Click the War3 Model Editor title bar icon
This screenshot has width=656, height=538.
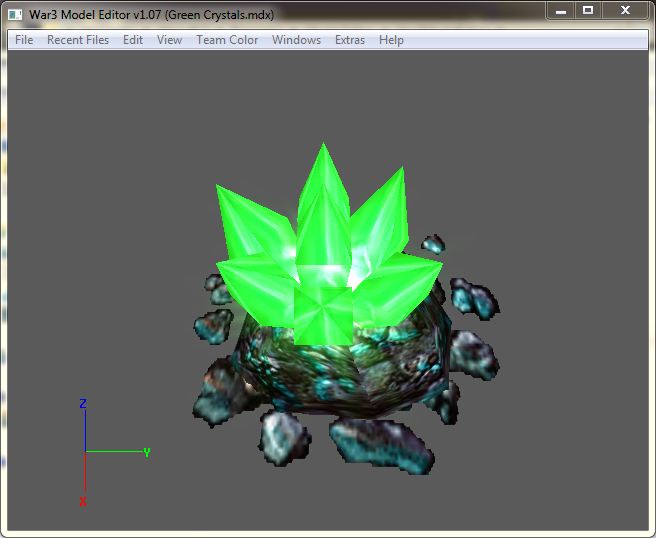pos(15,15)
